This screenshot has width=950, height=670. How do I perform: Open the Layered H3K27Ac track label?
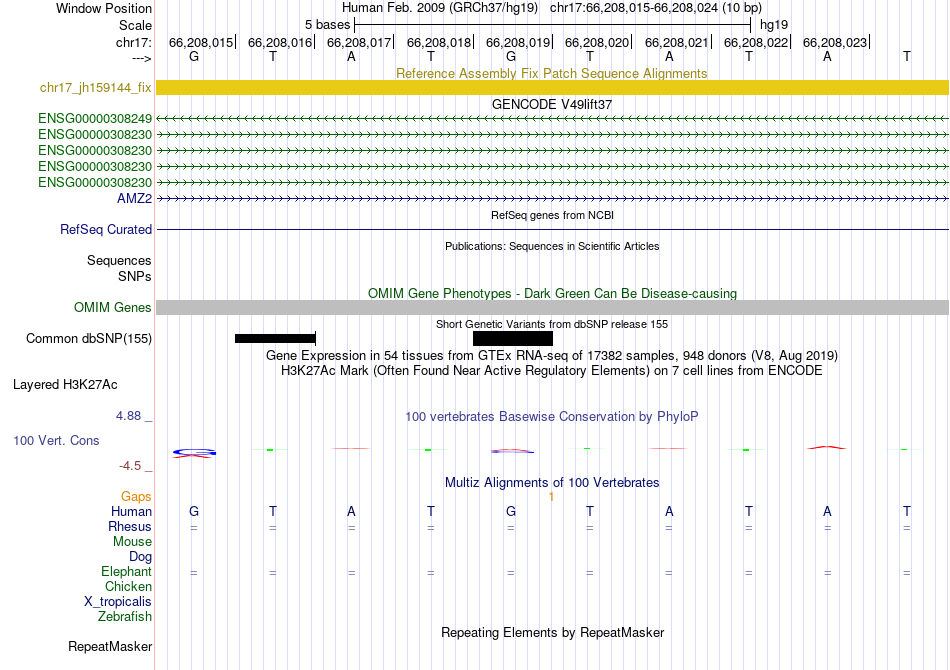click(65, 385)
